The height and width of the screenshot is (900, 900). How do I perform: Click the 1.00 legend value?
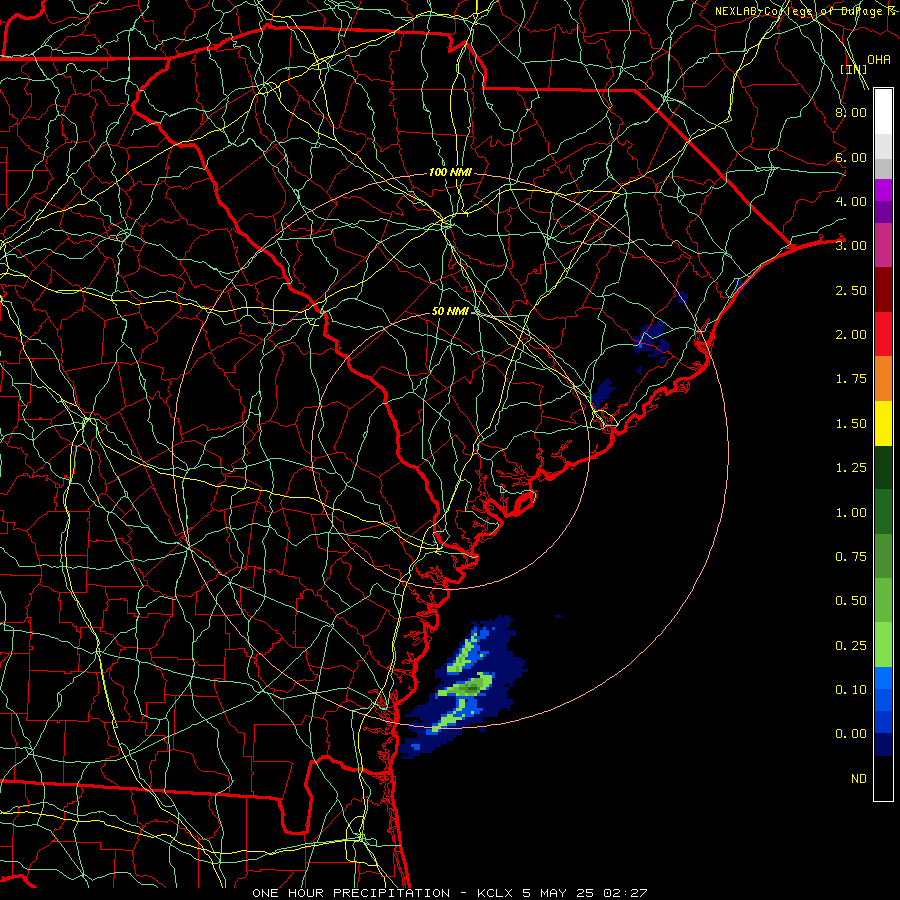point(851,513)
